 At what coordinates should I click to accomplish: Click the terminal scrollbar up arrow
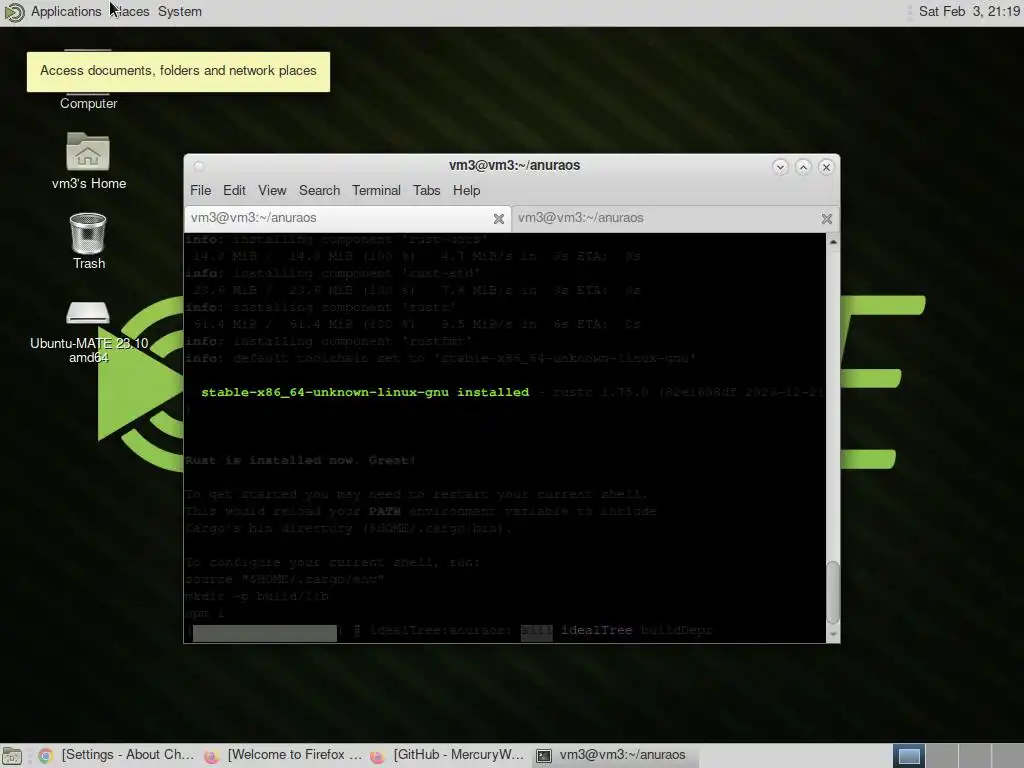833,242
